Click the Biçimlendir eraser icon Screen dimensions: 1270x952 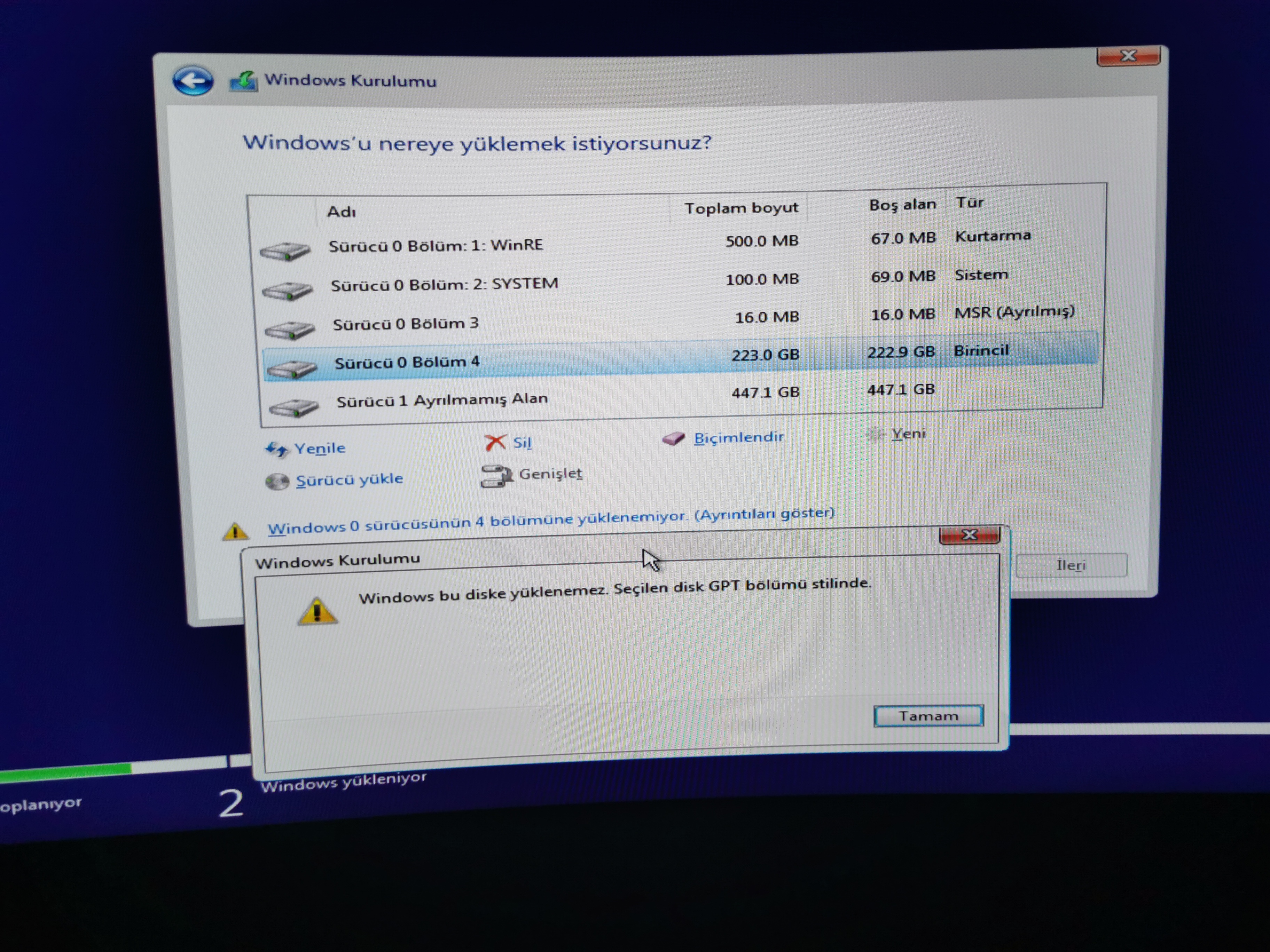tap(674, 439)
